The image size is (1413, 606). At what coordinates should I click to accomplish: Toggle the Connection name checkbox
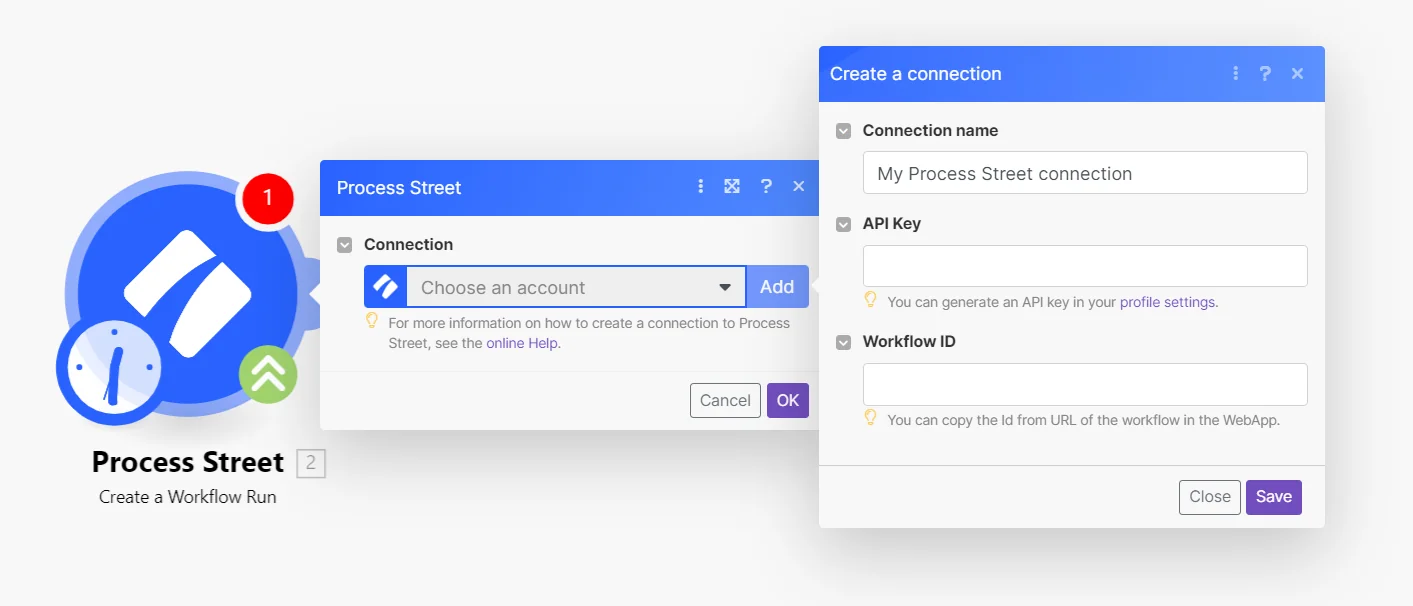click(x=844, y=131)
